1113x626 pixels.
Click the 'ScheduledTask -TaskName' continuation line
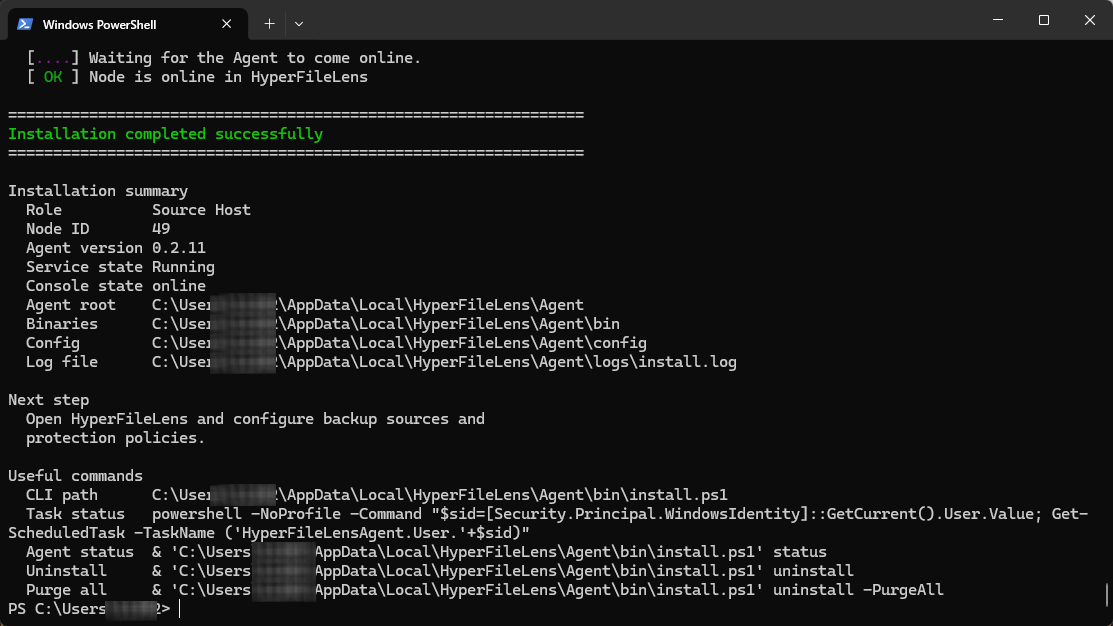269,533
